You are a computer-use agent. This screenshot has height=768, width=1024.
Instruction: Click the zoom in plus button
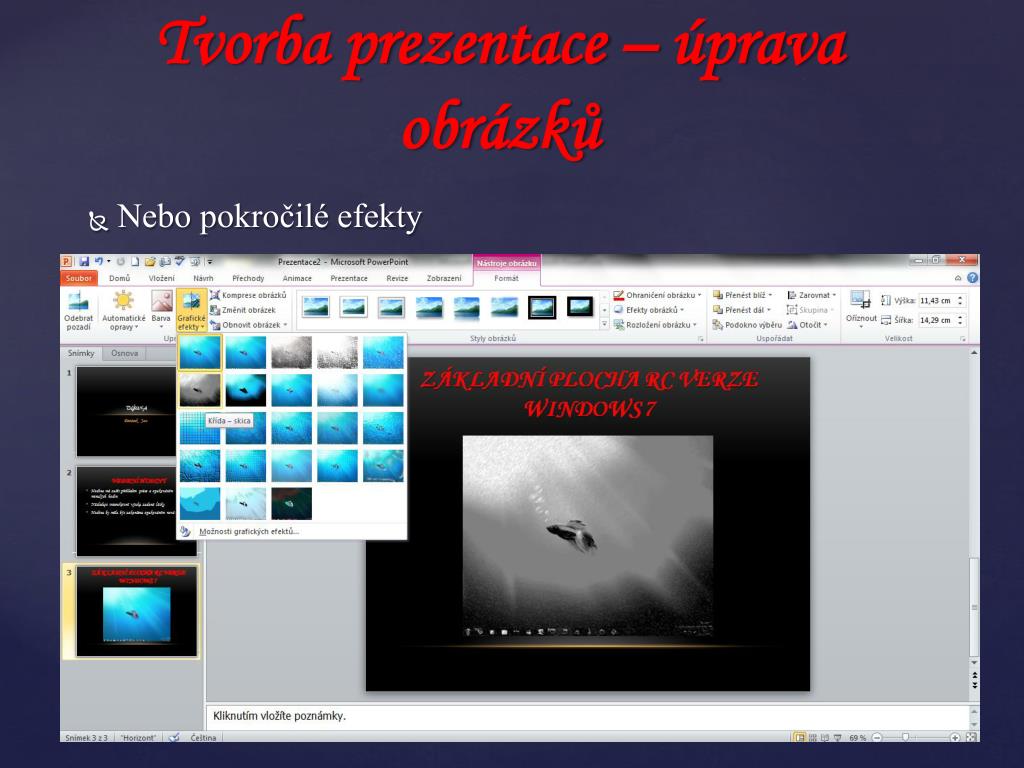955,737
